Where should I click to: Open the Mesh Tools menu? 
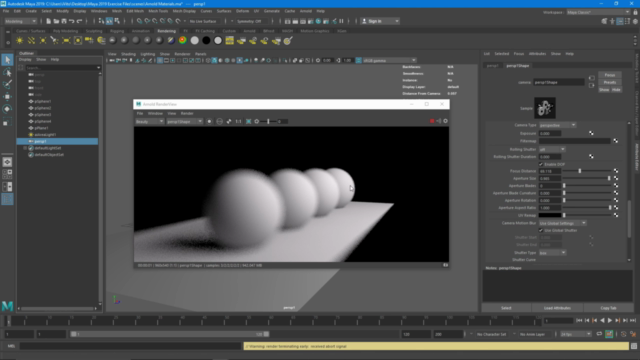(158, 11)
